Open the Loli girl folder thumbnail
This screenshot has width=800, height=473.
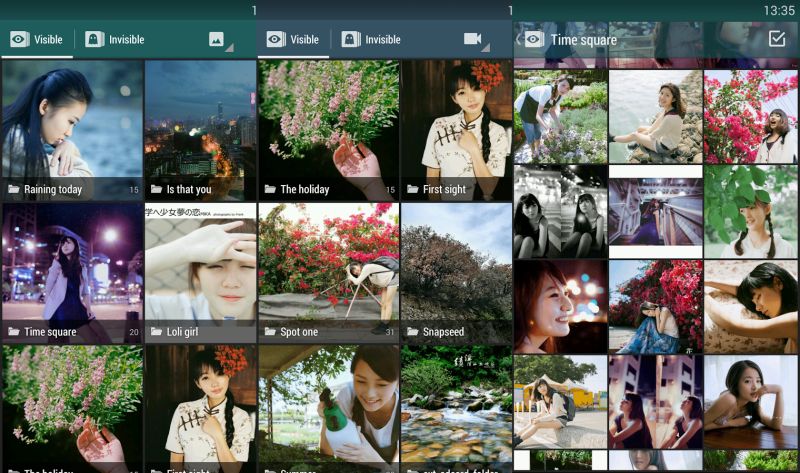[201, 273]
